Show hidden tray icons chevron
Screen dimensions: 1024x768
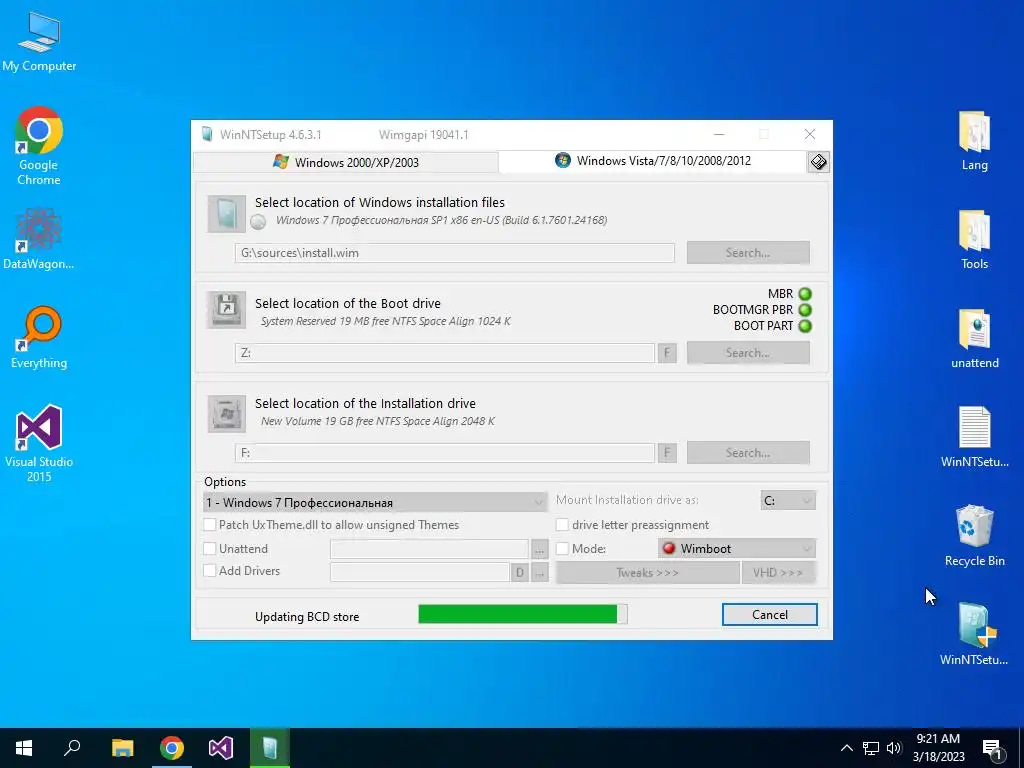point(846,748)
